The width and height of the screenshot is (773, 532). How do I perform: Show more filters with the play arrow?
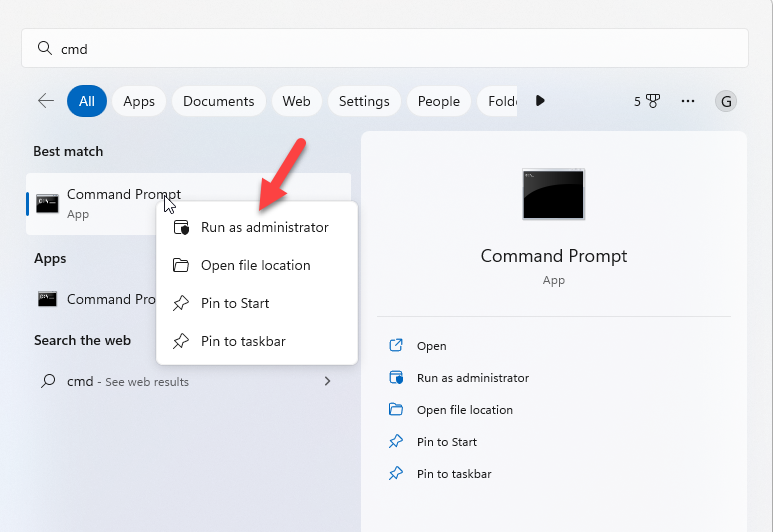(x=540, y=101)
